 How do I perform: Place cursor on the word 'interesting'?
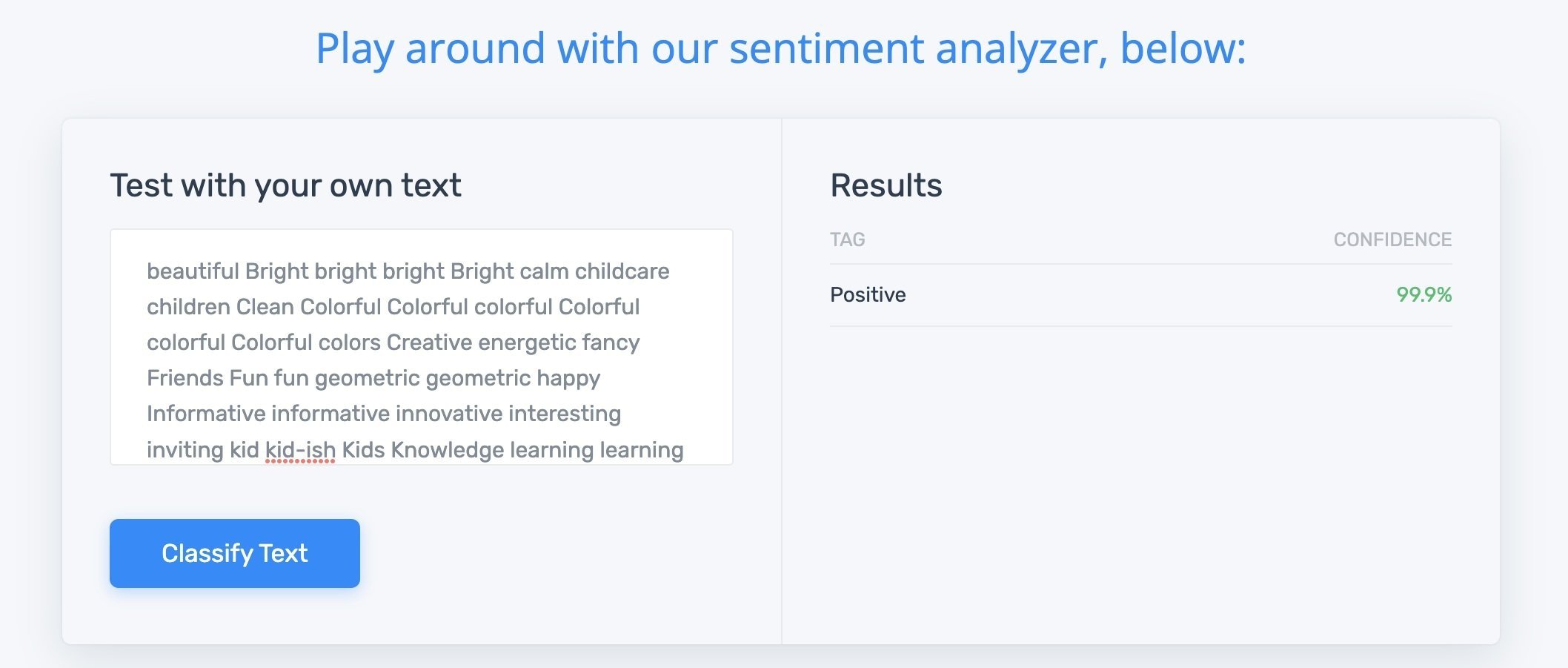[x=565, y=414]
